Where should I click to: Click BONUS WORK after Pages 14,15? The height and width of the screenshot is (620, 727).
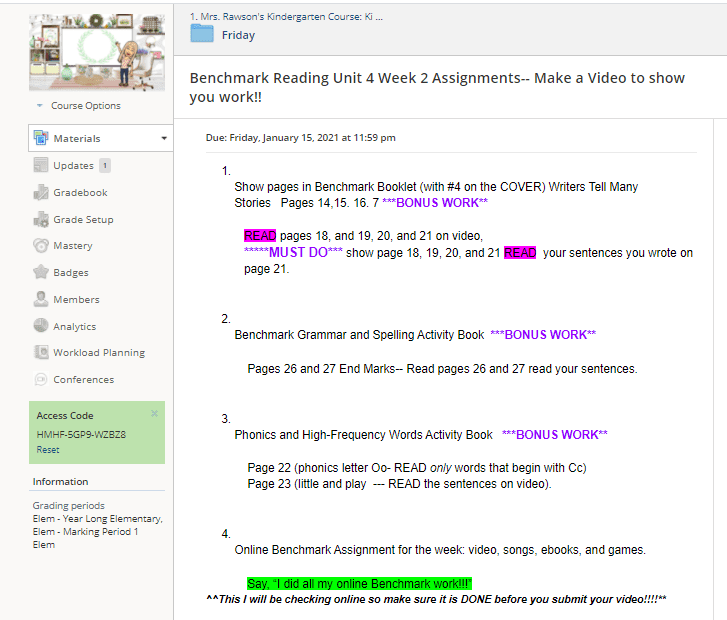pos(435,203)
